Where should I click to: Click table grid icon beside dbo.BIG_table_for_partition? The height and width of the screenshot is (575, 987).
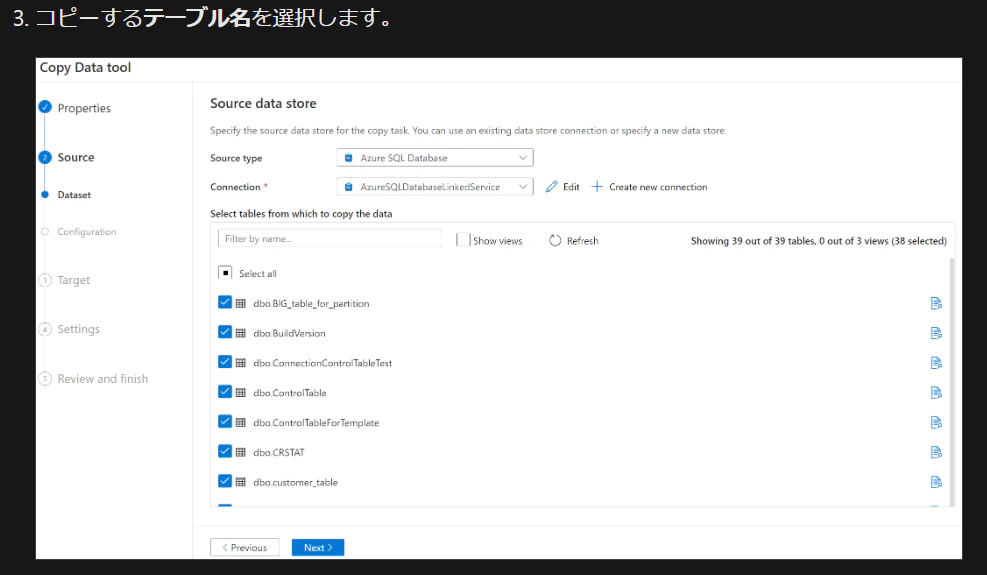(240, 304)
